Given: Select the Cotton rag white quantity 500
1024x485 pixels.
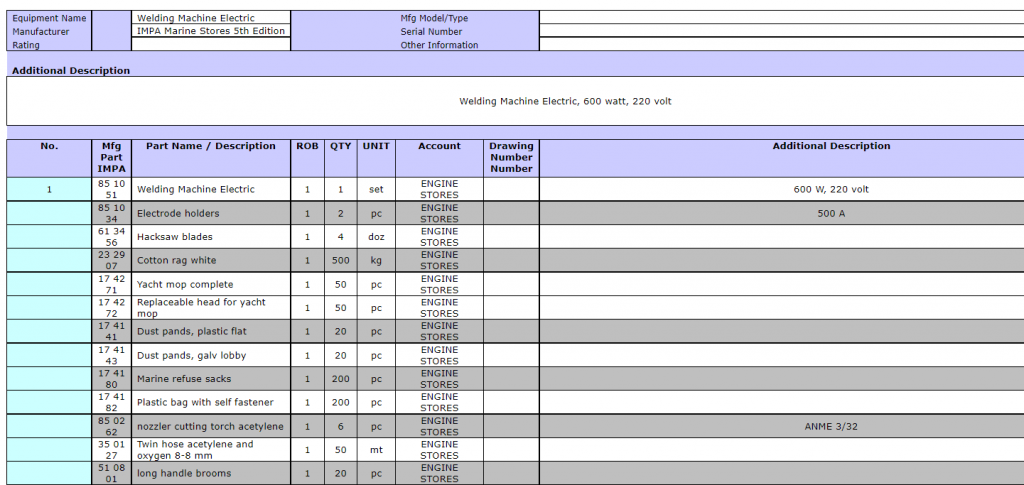Looking at the screenshot, I should point(341,261).
